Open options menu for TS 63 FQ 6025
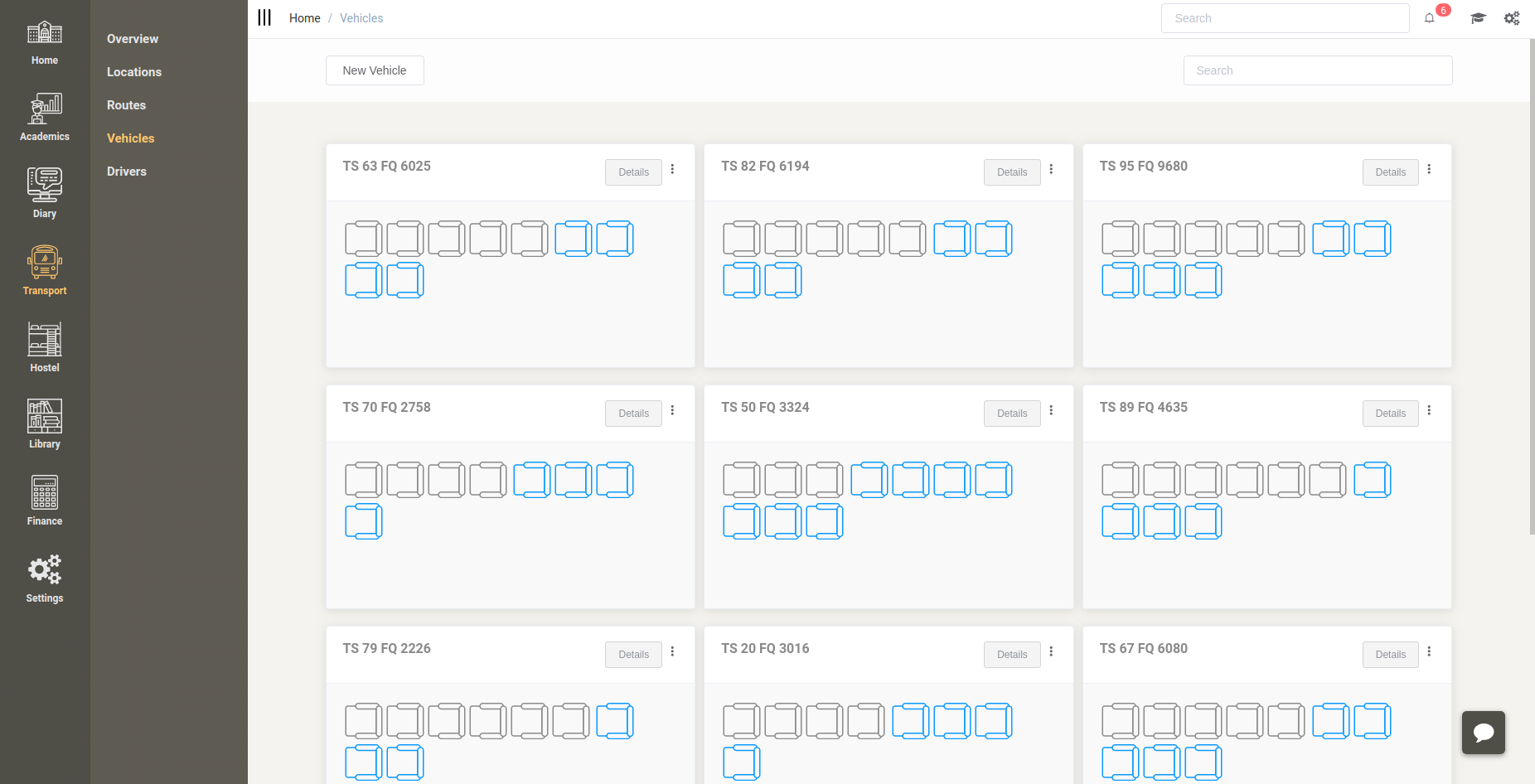Image resolution: width=1535 pixels, height=784 pixels. tap(672, 169)
